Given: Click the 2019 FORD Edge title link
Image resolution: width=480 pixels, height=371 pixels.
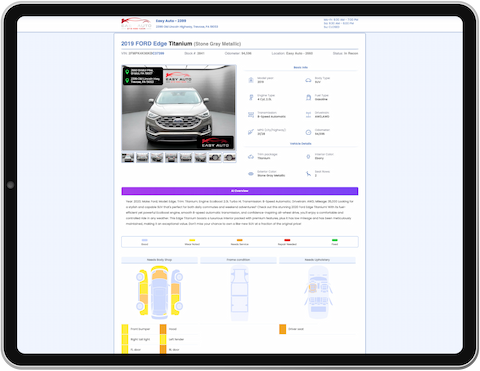Looking at the screenshot, I should tap(144, 44).
